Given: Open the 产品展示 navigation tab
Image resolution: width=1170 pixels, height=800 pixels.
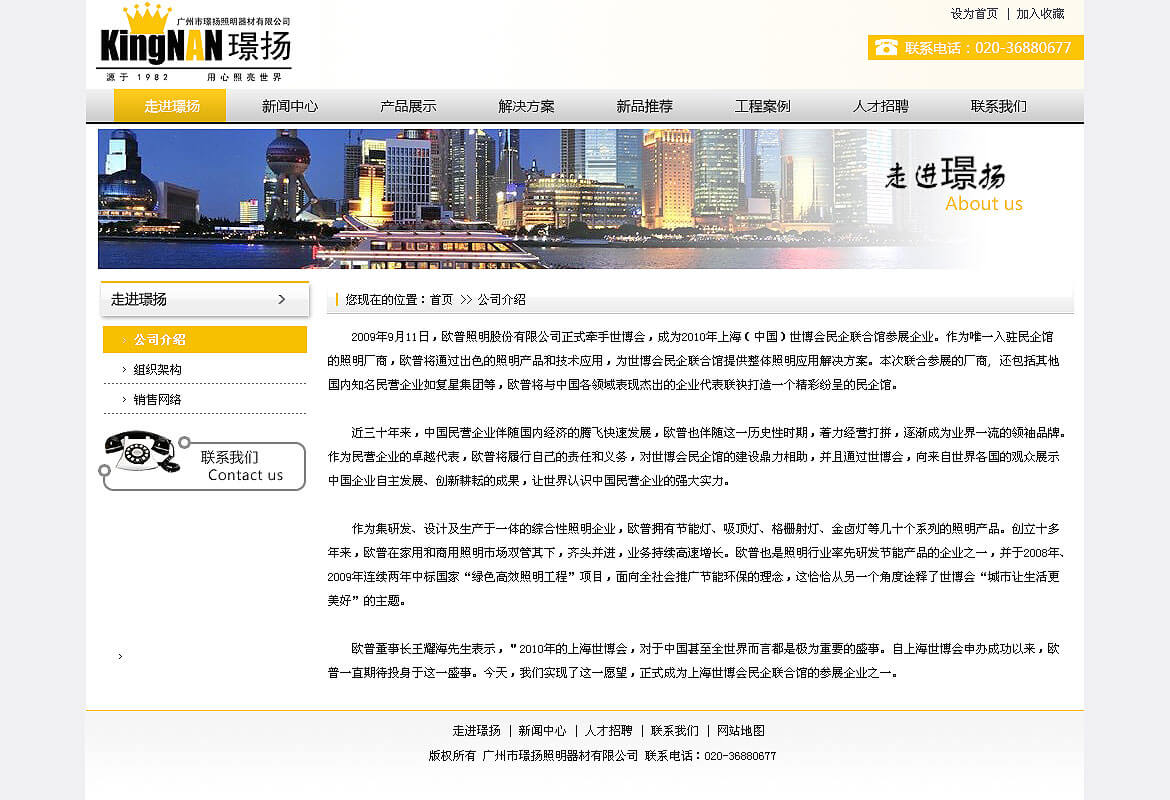Looking at the screenshot, I should click(x=408, y=106).
